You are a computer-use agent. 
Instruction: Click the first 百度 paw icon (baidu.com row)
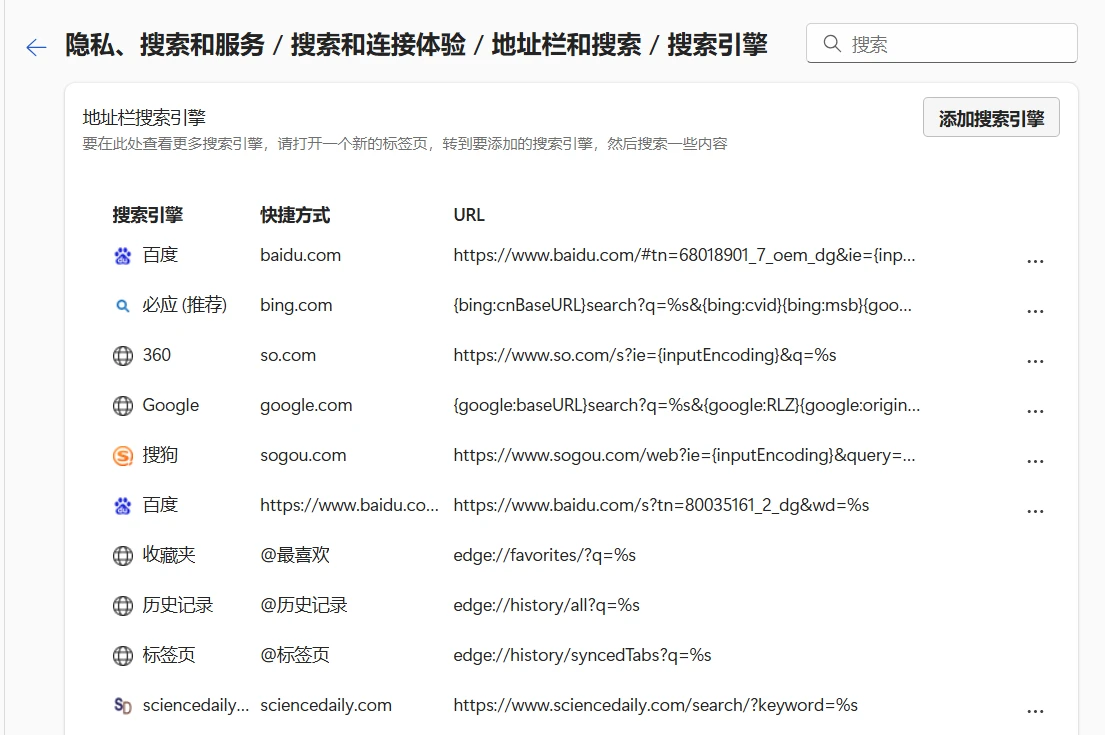coord(123,256)
